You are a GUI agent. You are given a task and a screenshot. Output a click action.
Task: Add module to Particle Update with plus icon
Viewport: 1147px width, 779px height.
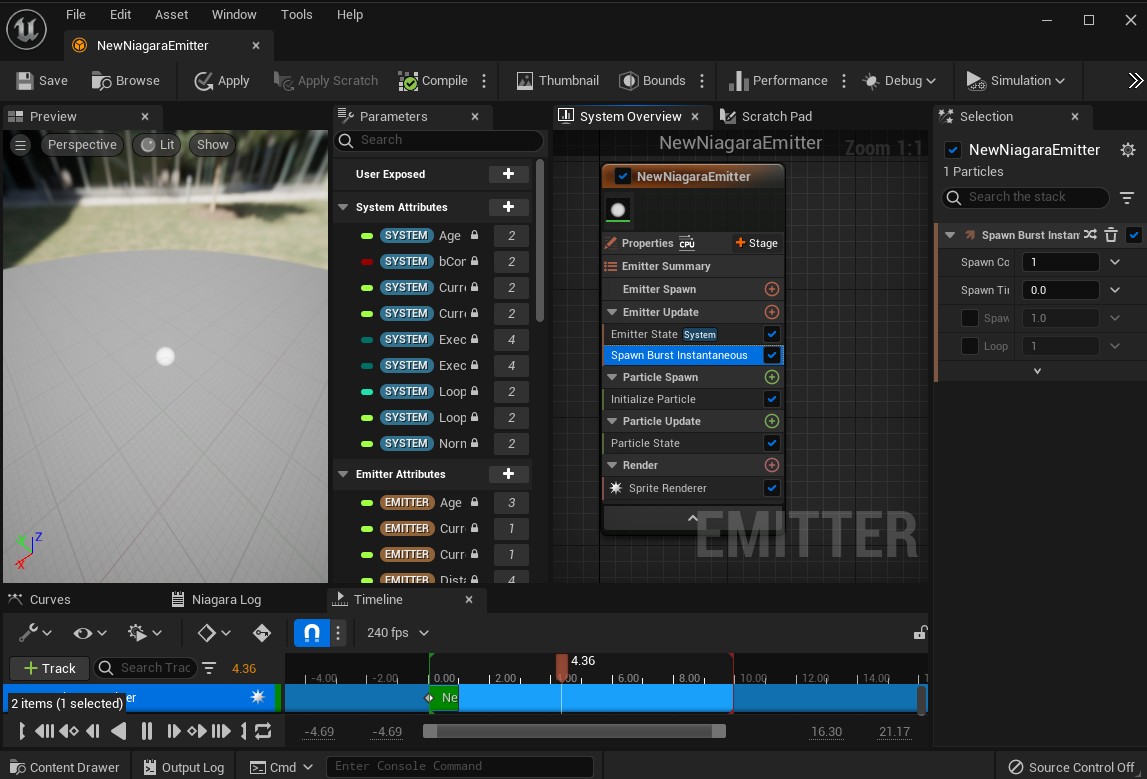click(772, 421)
